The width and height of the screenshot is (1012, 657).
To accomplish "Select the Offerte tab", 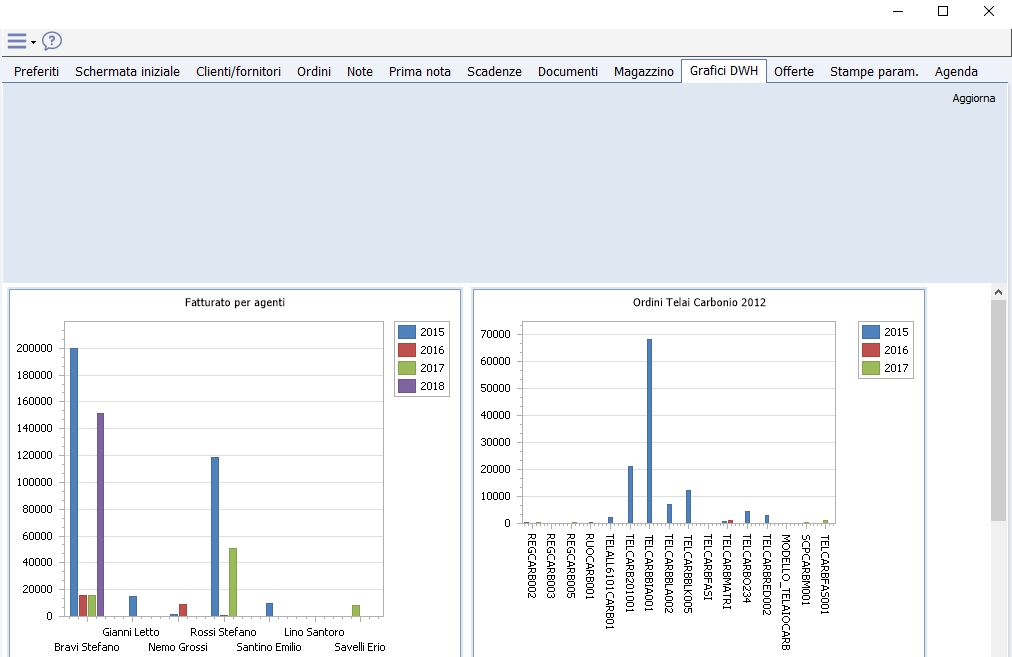I will 793,72.
